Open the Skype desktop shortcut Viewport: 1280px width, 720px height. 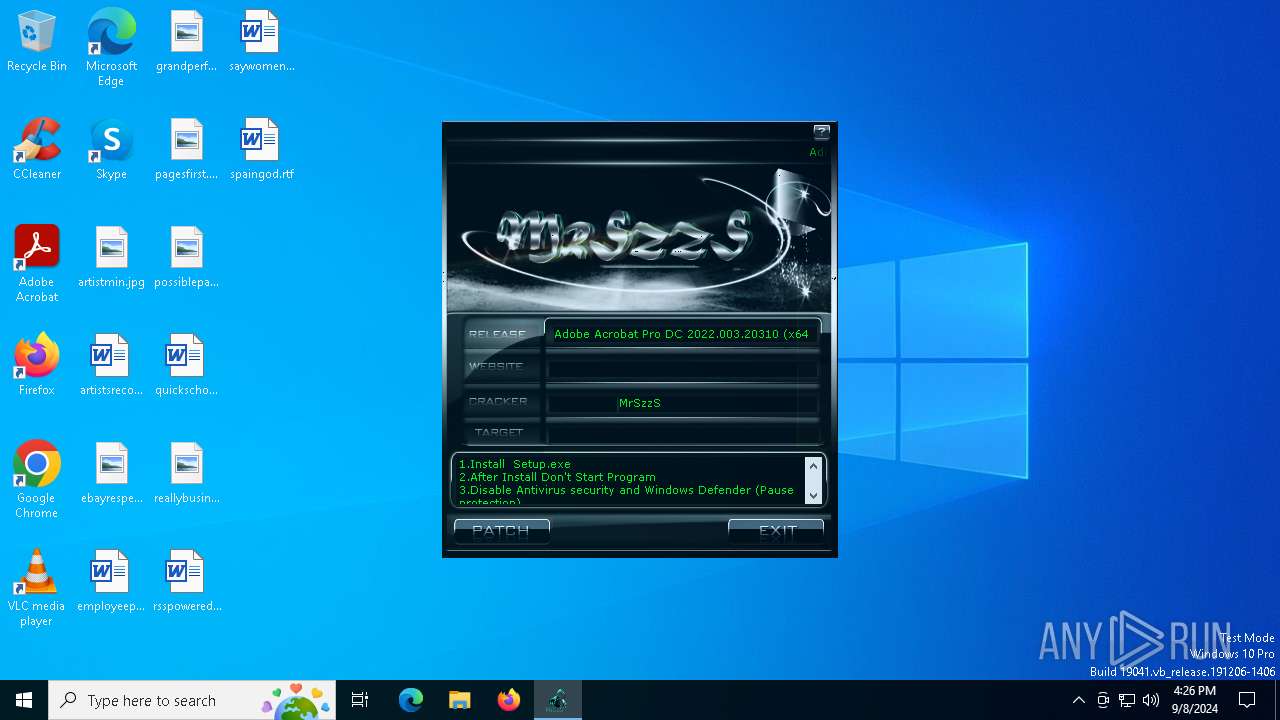click(x=111, y=150)
